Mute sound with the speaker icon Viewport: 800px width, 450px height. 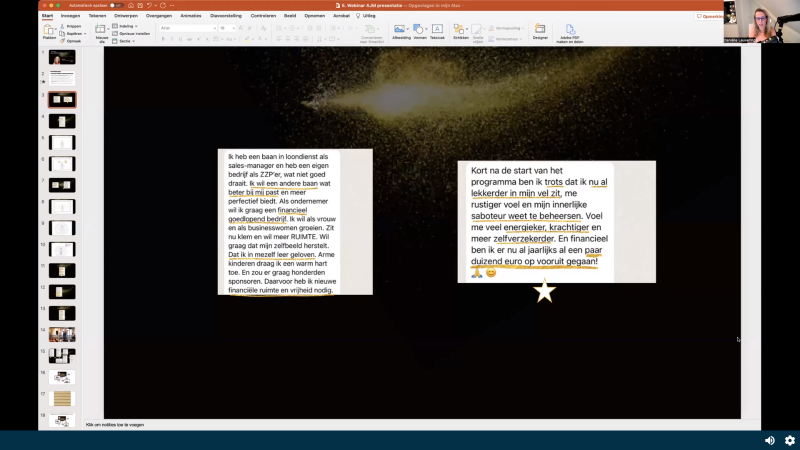[x=769, y=440]
